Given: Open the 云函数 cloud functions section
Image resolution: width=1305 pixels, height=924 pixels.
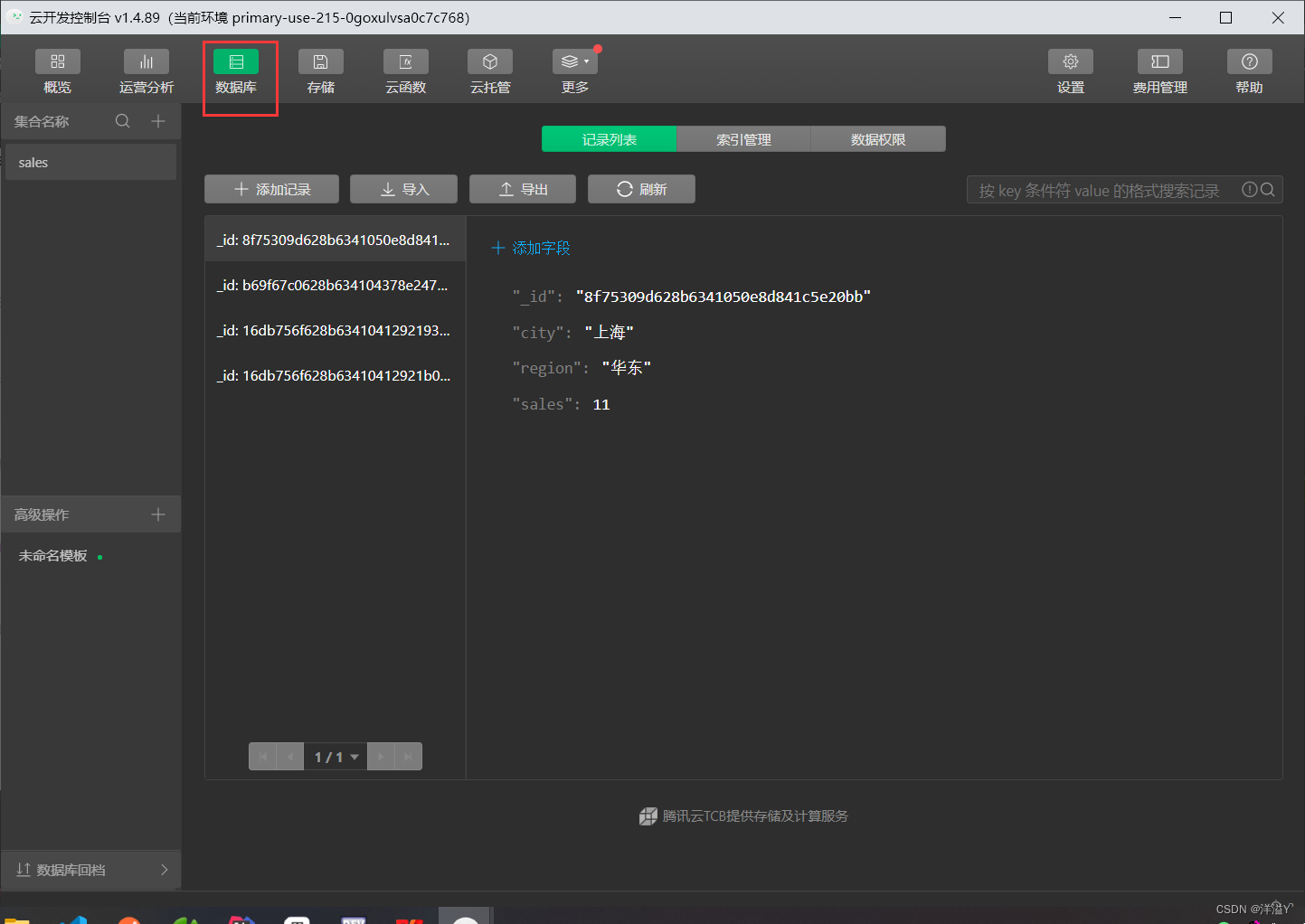Looking at the screenshot, I should point(405,72).
